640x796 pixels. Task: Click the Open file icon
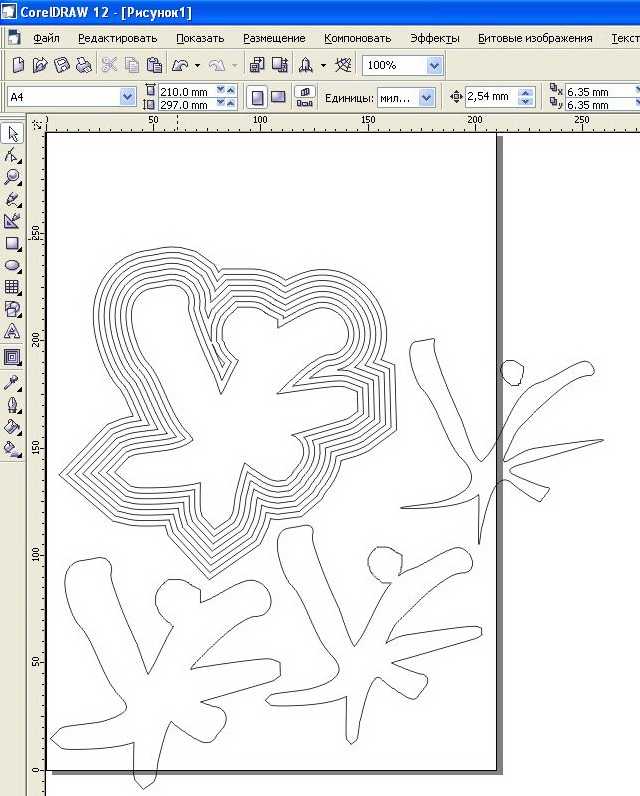pyautogui.click(x=40, y=65)
